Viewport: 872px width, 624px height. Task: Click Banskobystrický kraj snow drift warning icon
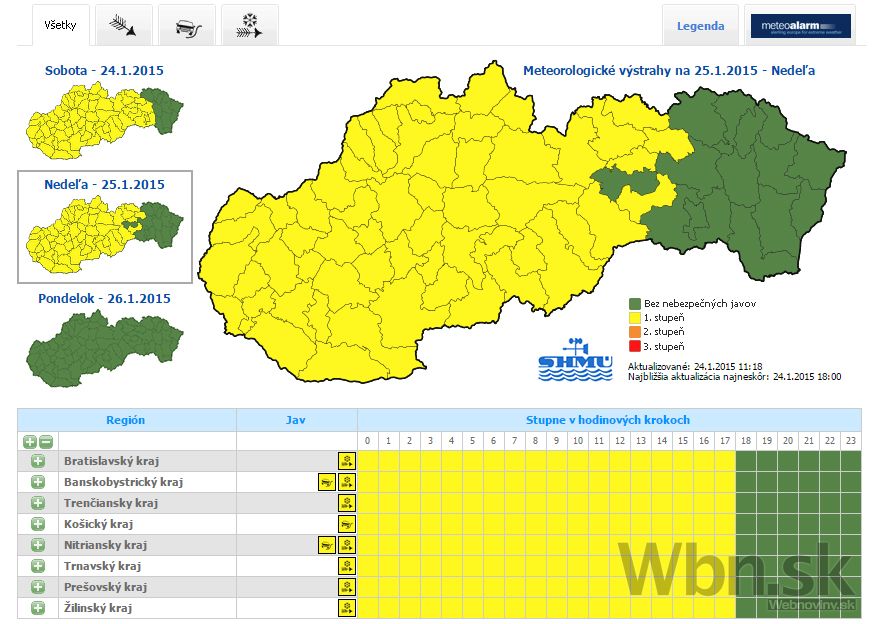point(347,482)
